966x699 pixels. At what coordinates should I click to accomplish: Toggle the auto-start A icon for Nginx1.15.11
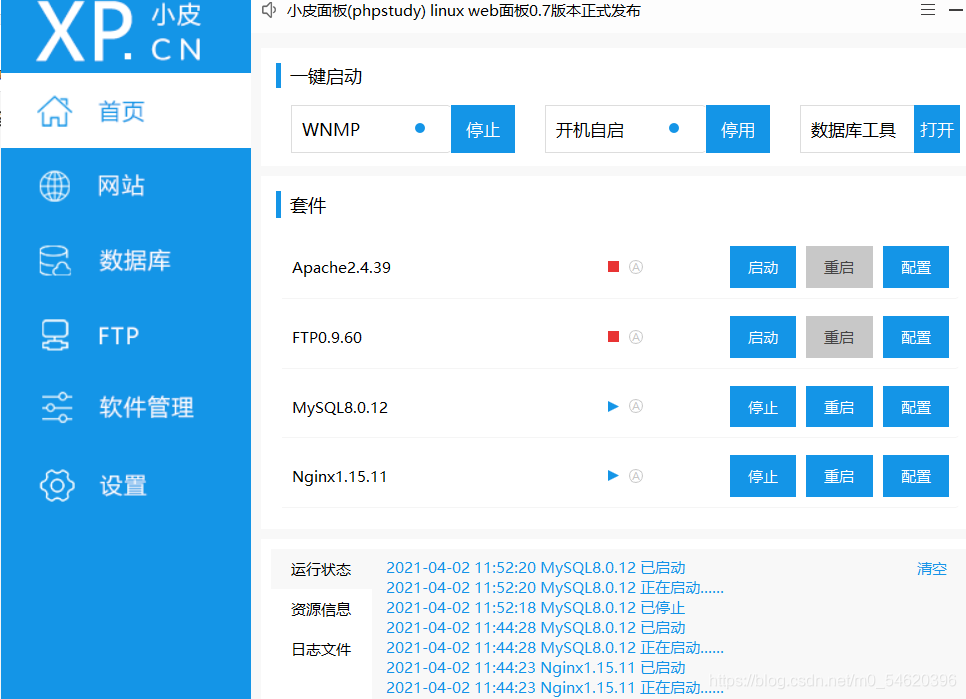pyautogui.click(x=636, y=476)
